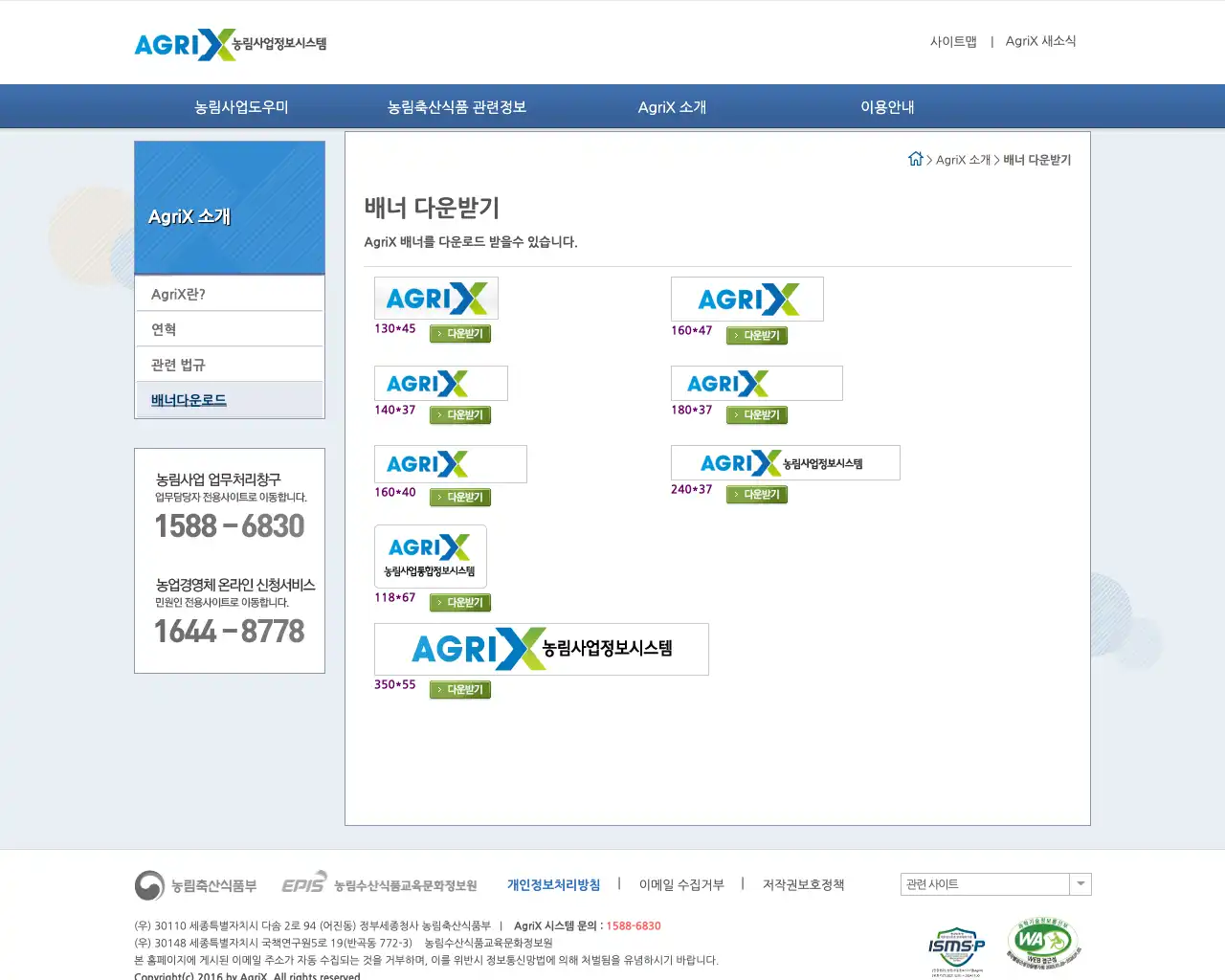Screen dimensions: 1225x980
Task: Click the EPIS 농림수산식품교육문화정보원 logo
Action: point(379,884)
